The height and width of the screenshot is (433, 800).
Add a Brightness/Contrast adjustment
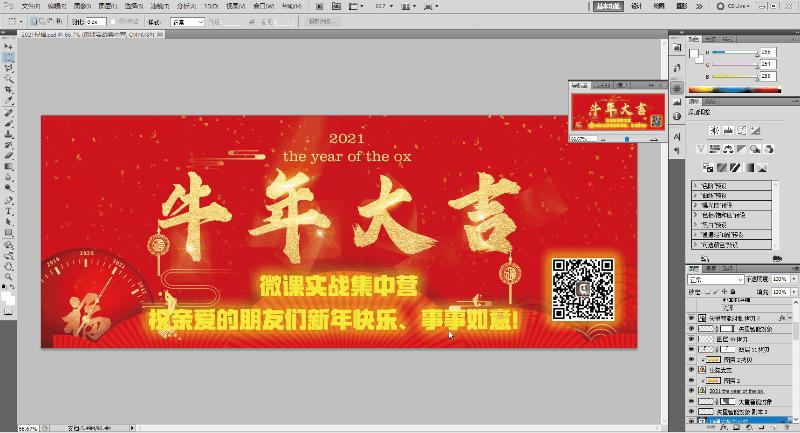click(715, 131)
